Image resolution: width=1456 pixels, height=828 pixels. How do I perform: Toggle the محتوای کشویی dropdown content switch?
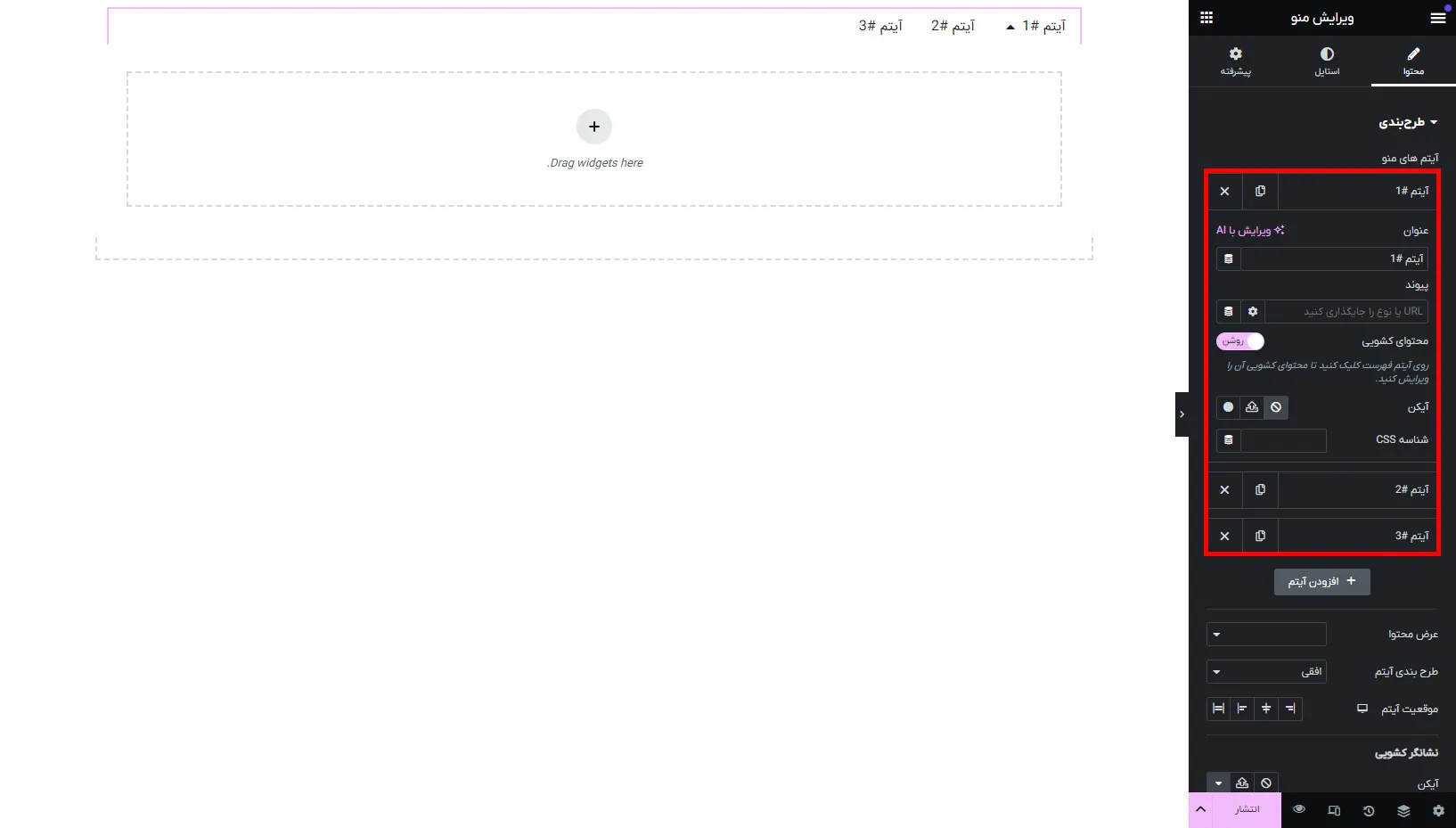point(1240,341)
